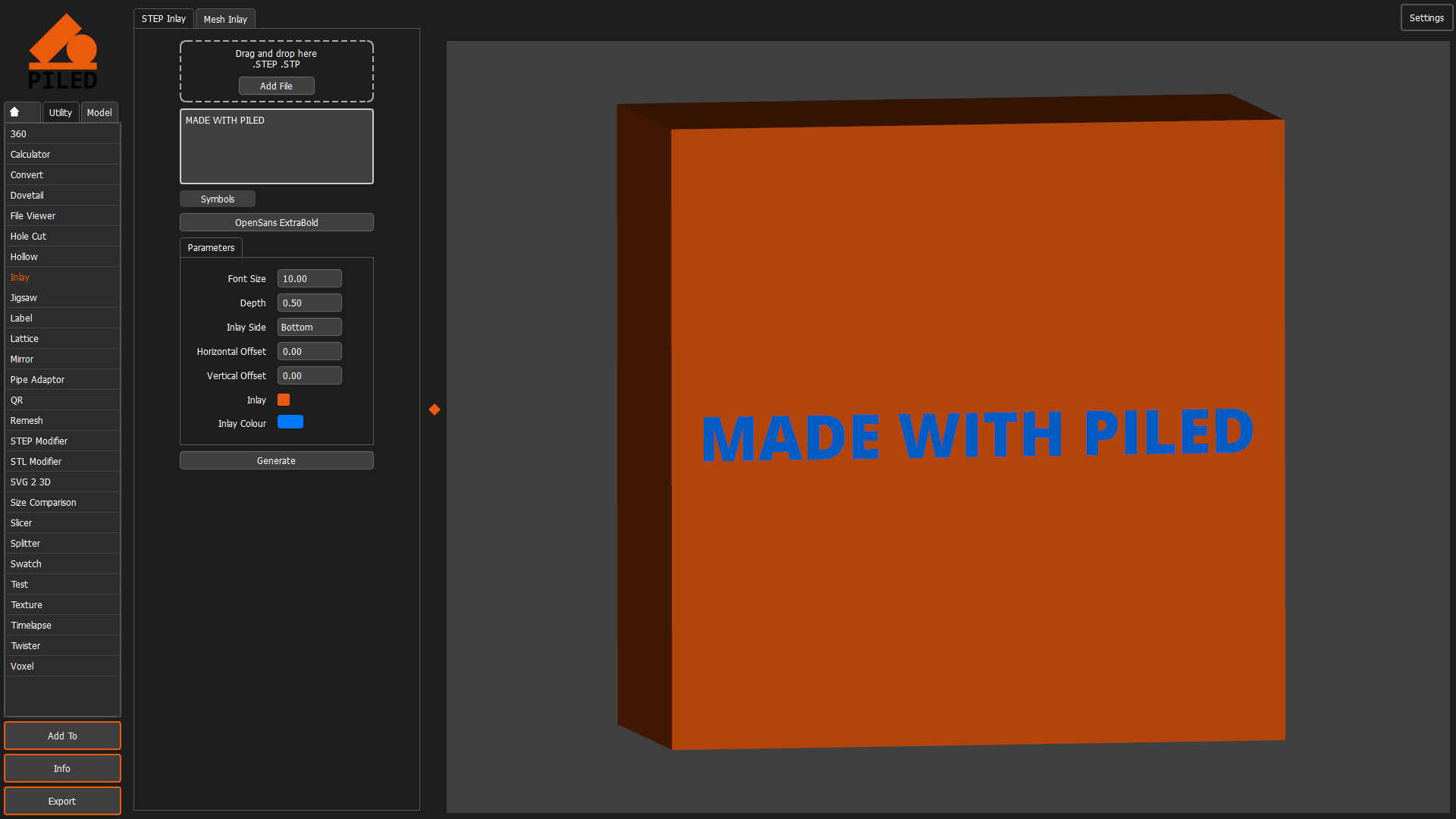1456x819 pixels.
Task: Select the Dovetail tool
Action: (62, 195)
